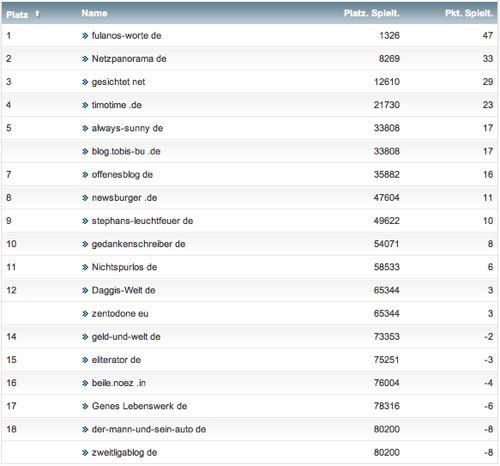
Task: Open the always-sunny de link
Action: 127,128
